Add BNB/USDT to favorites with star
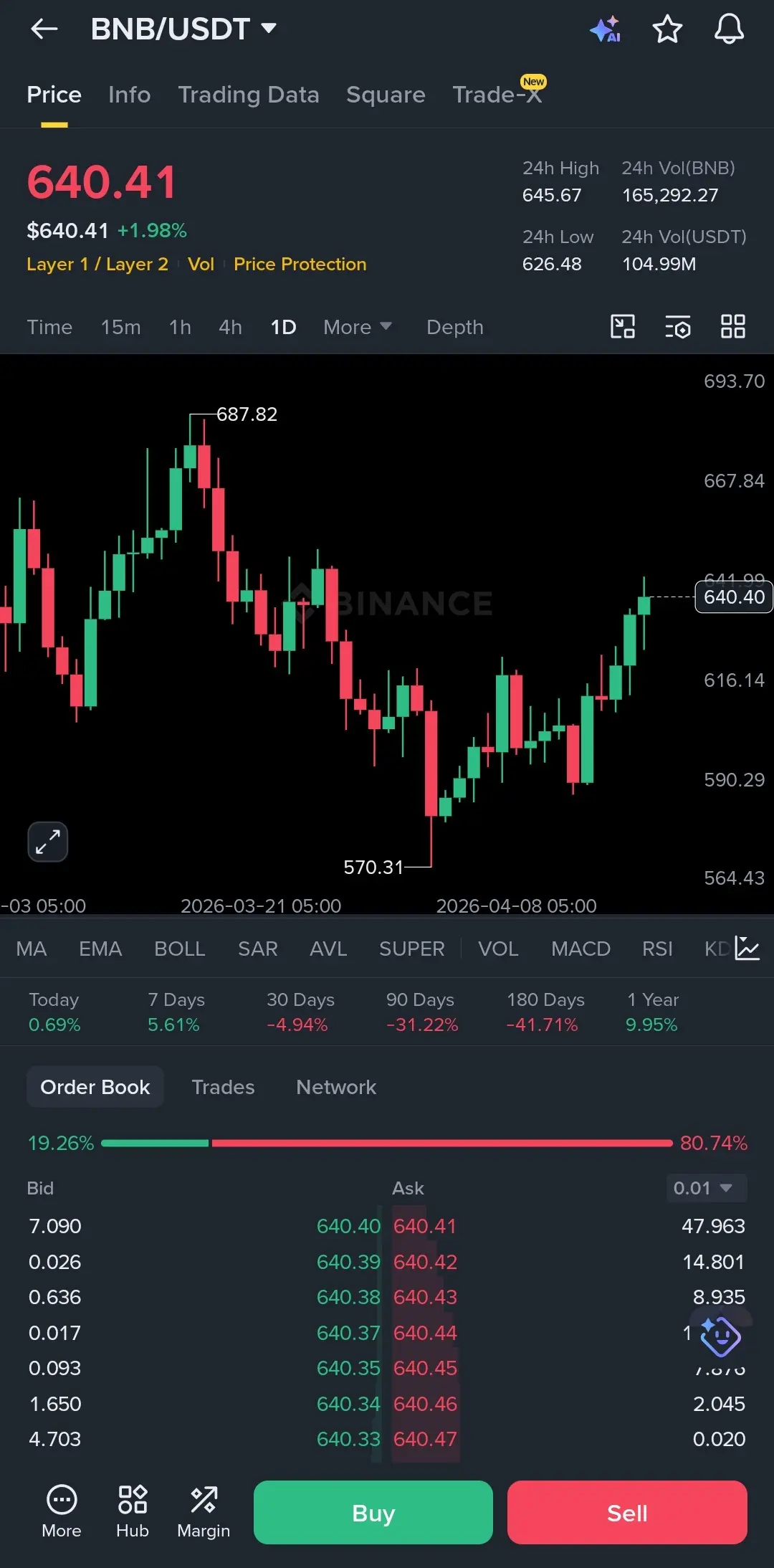The height and width of the screenshot is (1568, 774). tap(667, 29)
